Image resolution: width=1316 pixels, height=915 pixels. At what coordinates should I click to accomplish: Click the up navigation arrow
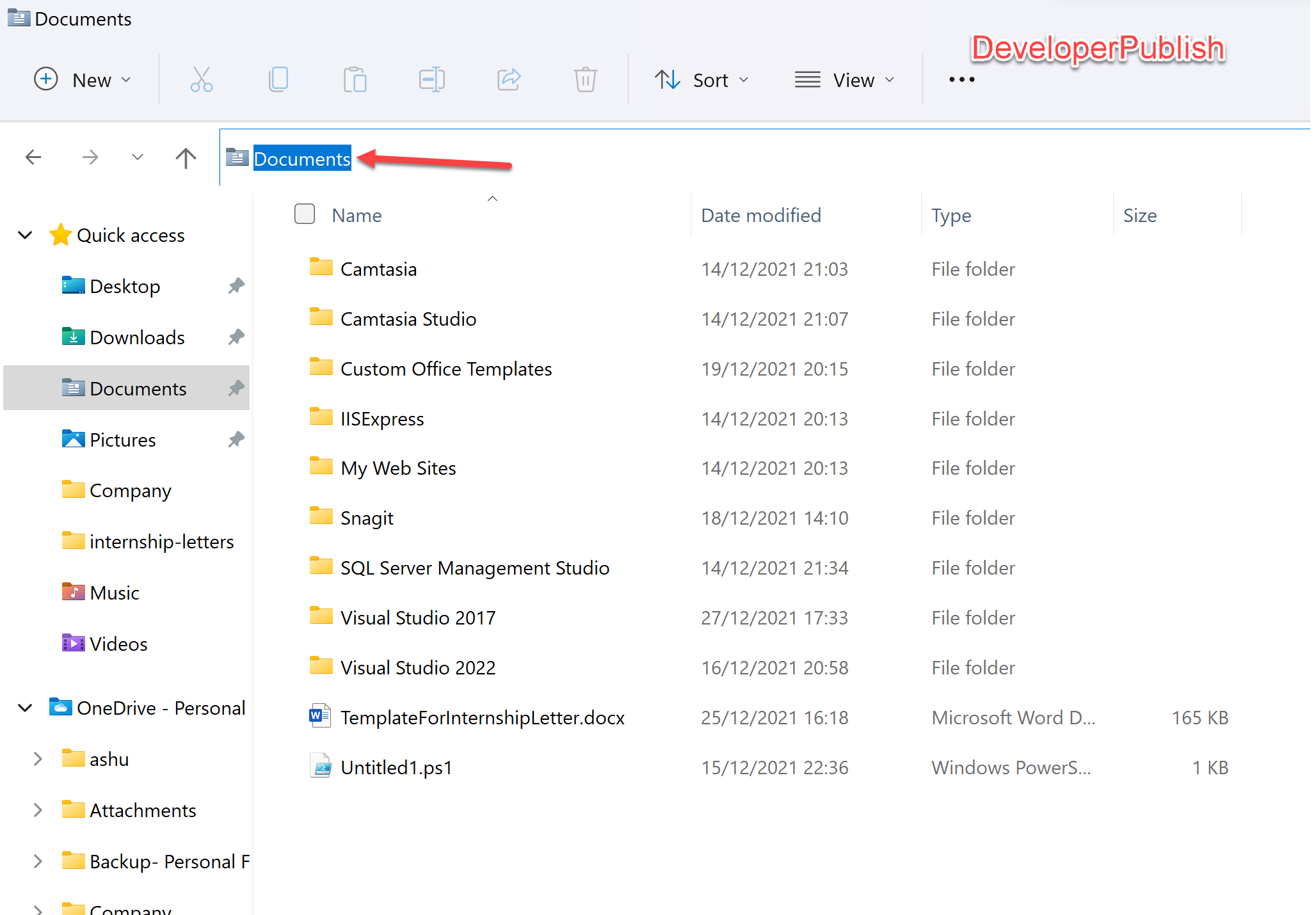[x=185, y=157]
